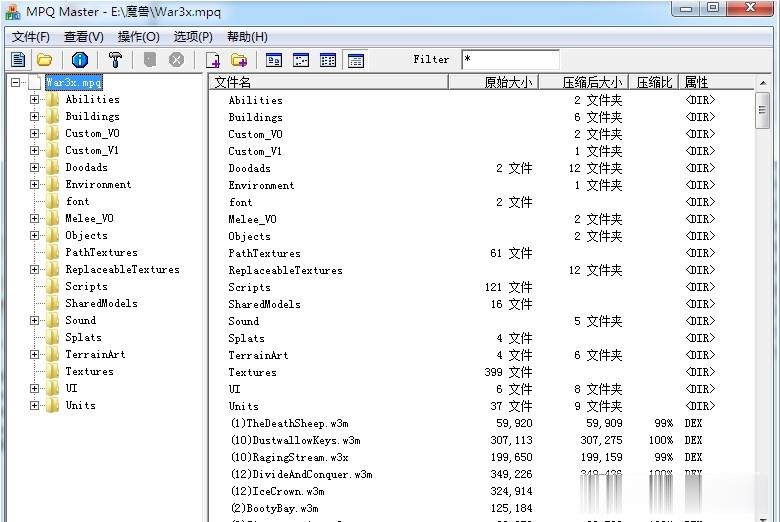
Task: Open the 操作(O) menu
Action: tap(138, 37)
